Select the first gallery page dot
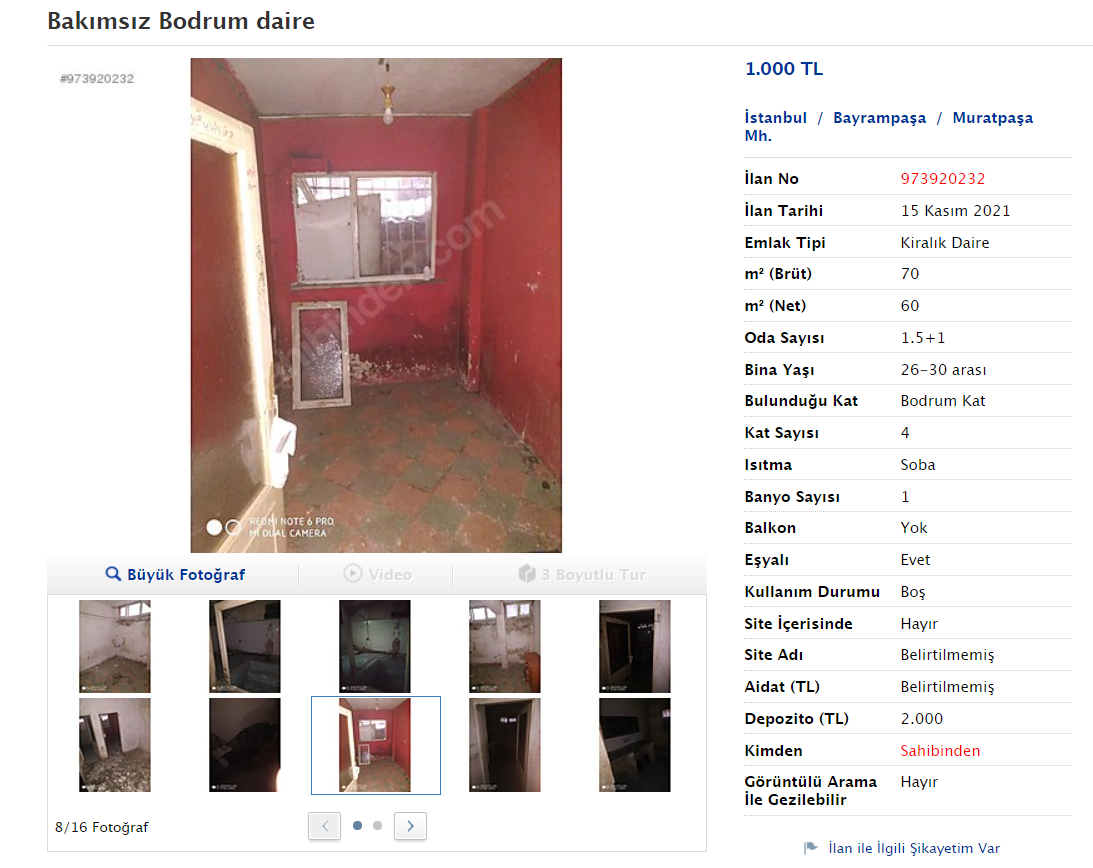The image size is (1093, 868). (x=358, y=825)
